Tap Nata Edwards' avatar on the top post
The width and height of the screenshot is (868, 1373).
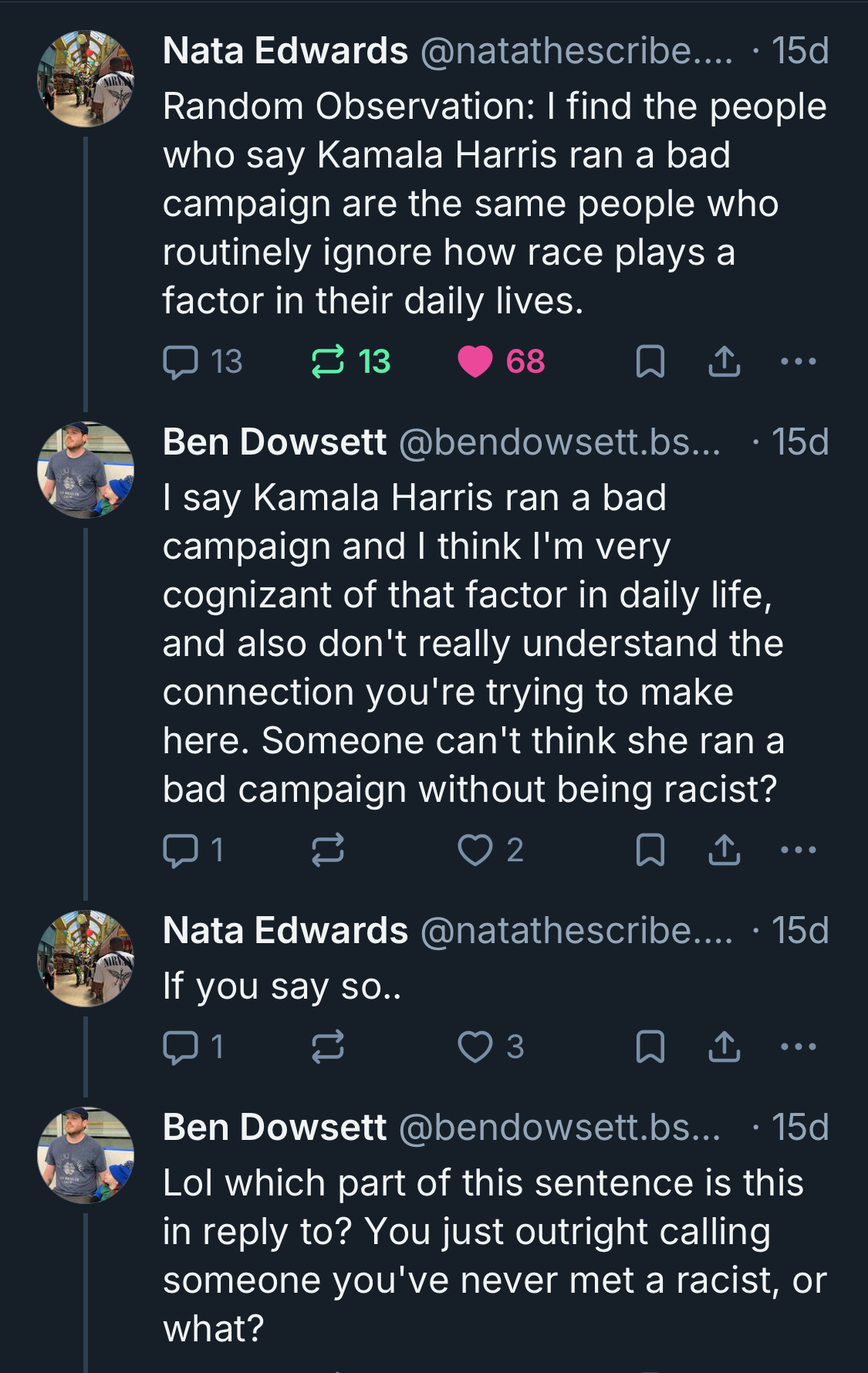click(x=86, y=79)
